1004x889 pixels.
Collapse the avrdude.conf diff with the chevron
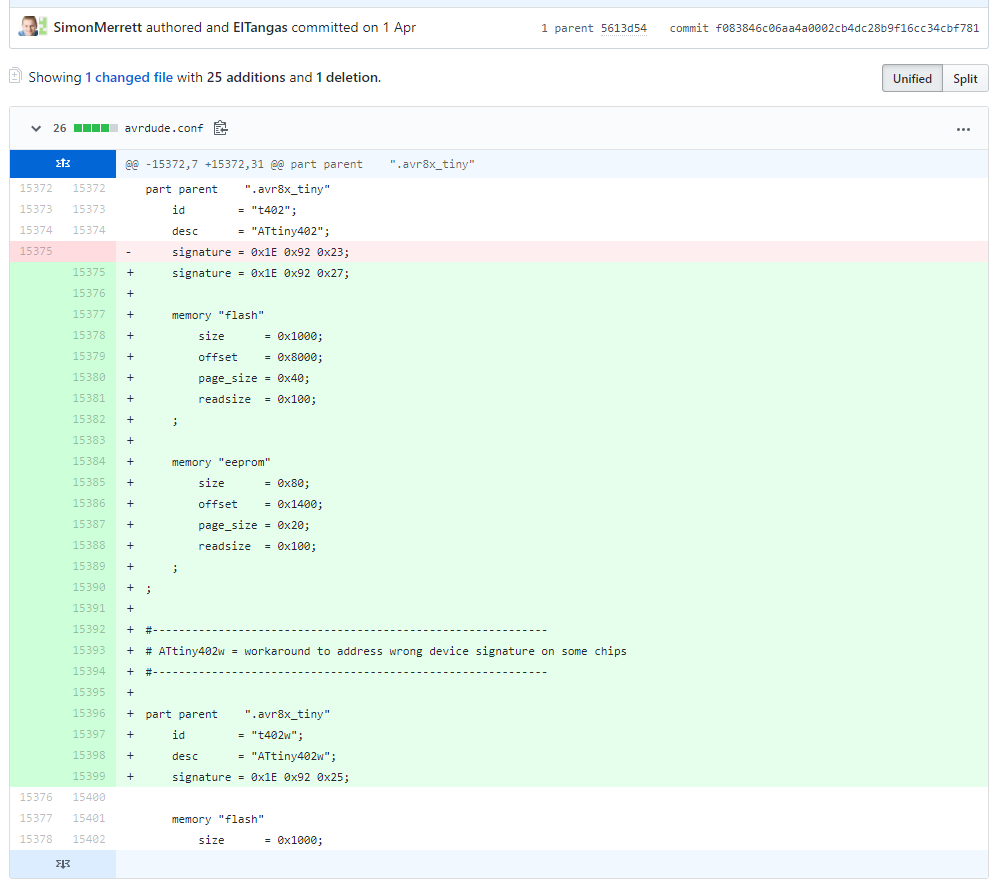(36, 128)
